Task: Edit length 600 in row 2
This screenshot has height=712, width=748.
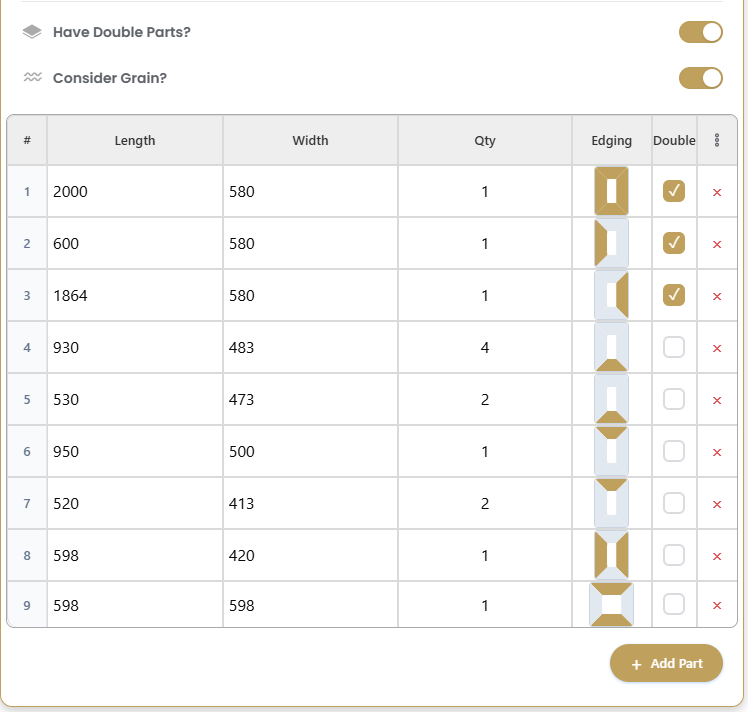Action: pyautogui.click(x=135, y=243)
